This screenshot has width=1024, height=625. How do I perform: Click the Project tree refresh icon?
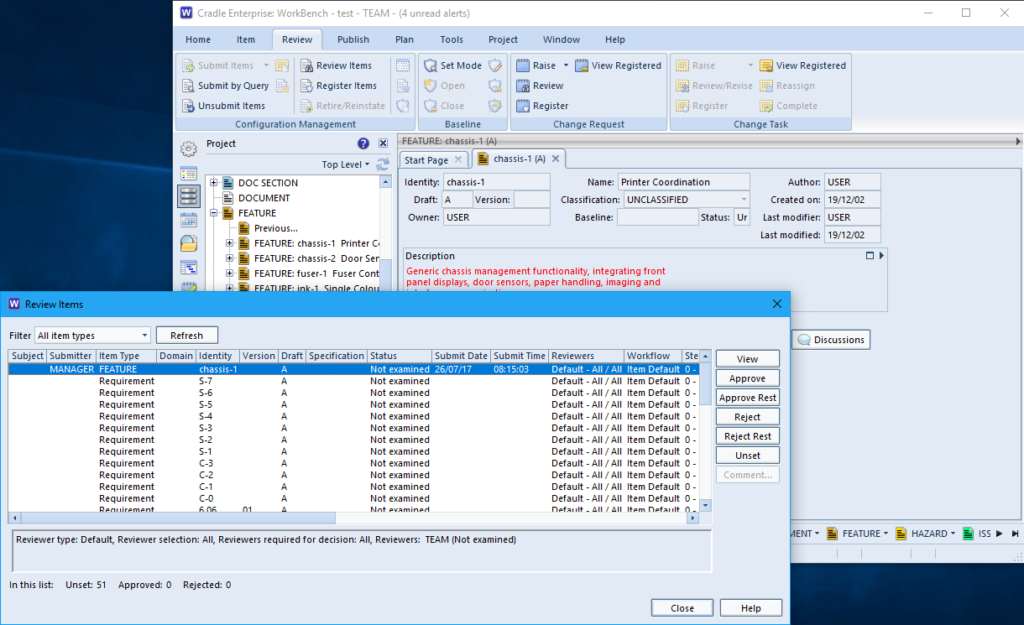(383, 164)
